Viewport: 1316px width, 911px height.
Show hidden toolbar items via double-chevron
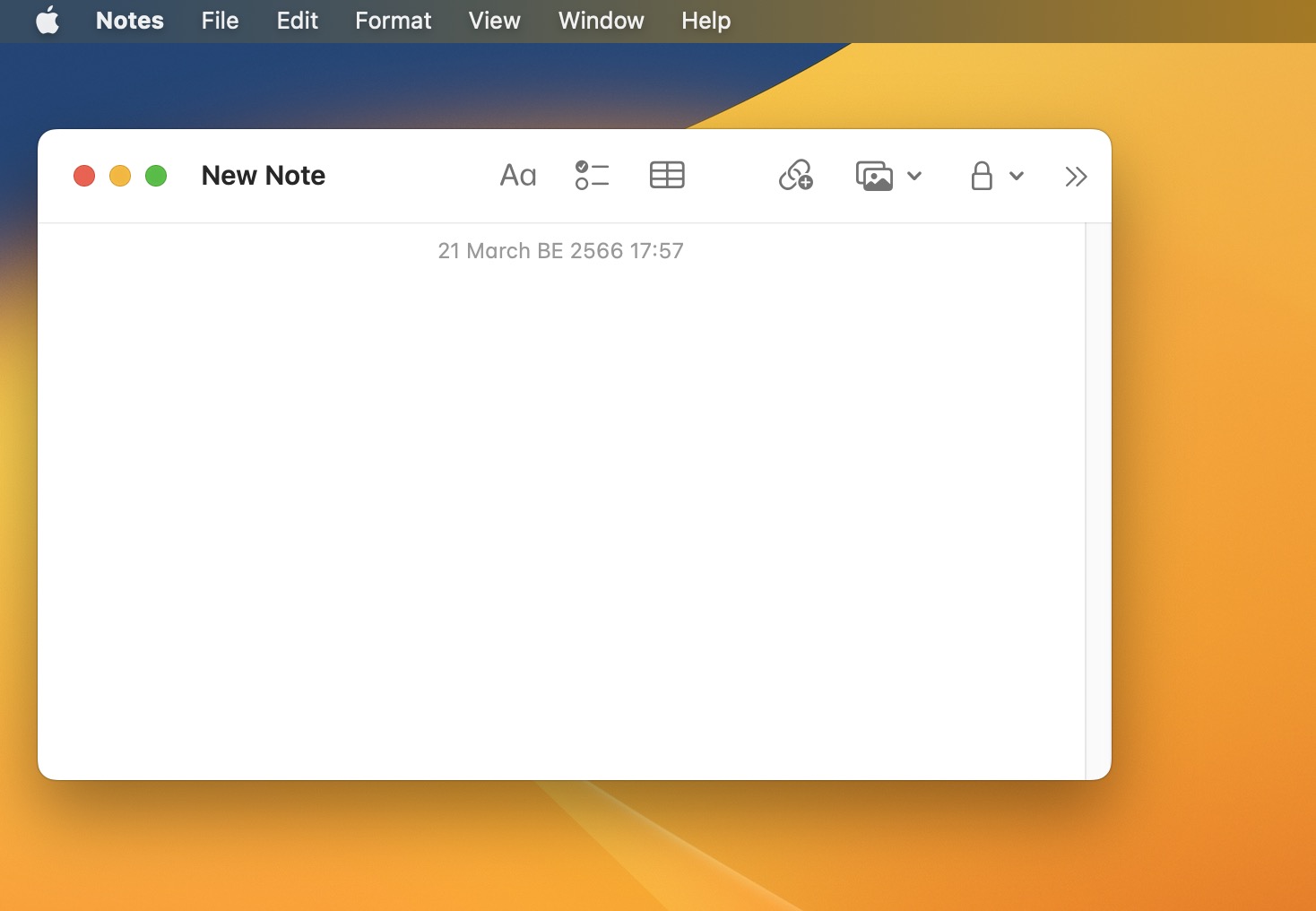[x=1076, y=177]
